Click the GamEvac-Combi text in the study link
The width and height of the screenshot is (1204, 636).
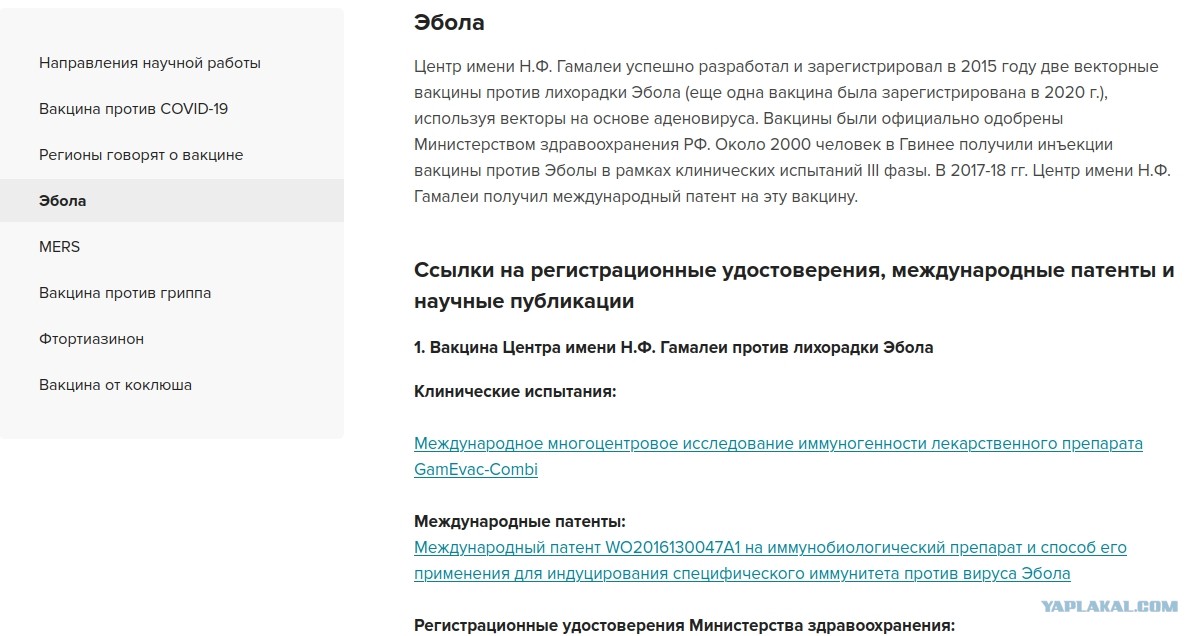coord(476,469)
